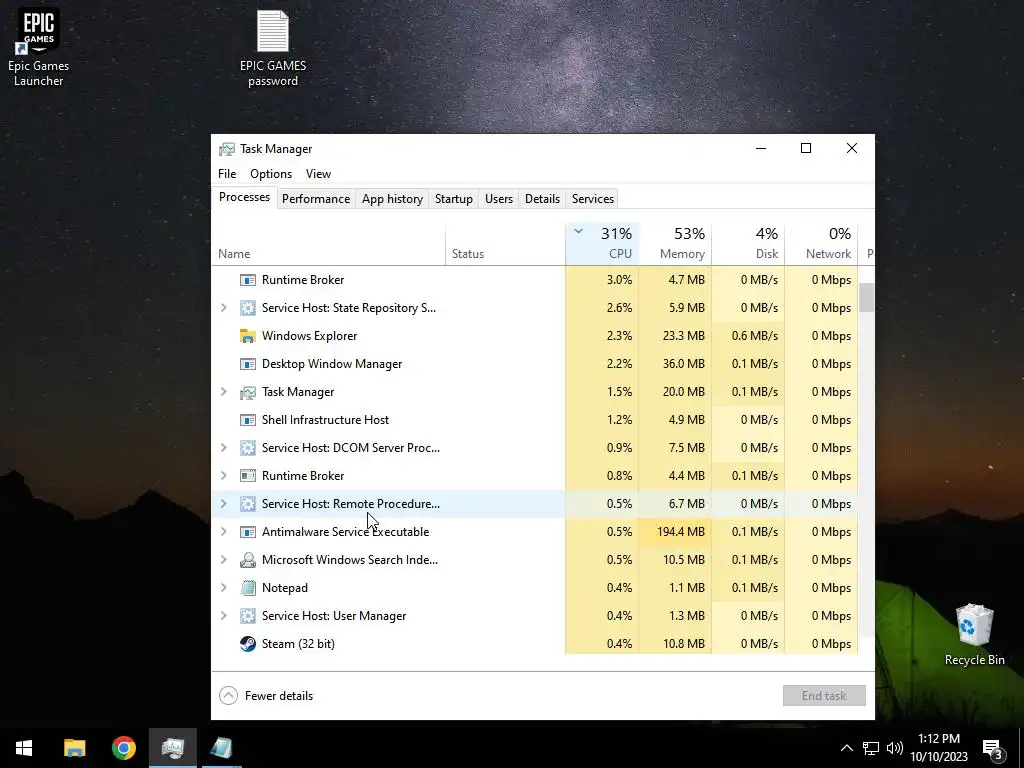The width and height of the screenshot is (1024, 768).
Task: Click the taskbar clock showing 1:12 PM
Action: pyautogui.click(x=939, y=748)
